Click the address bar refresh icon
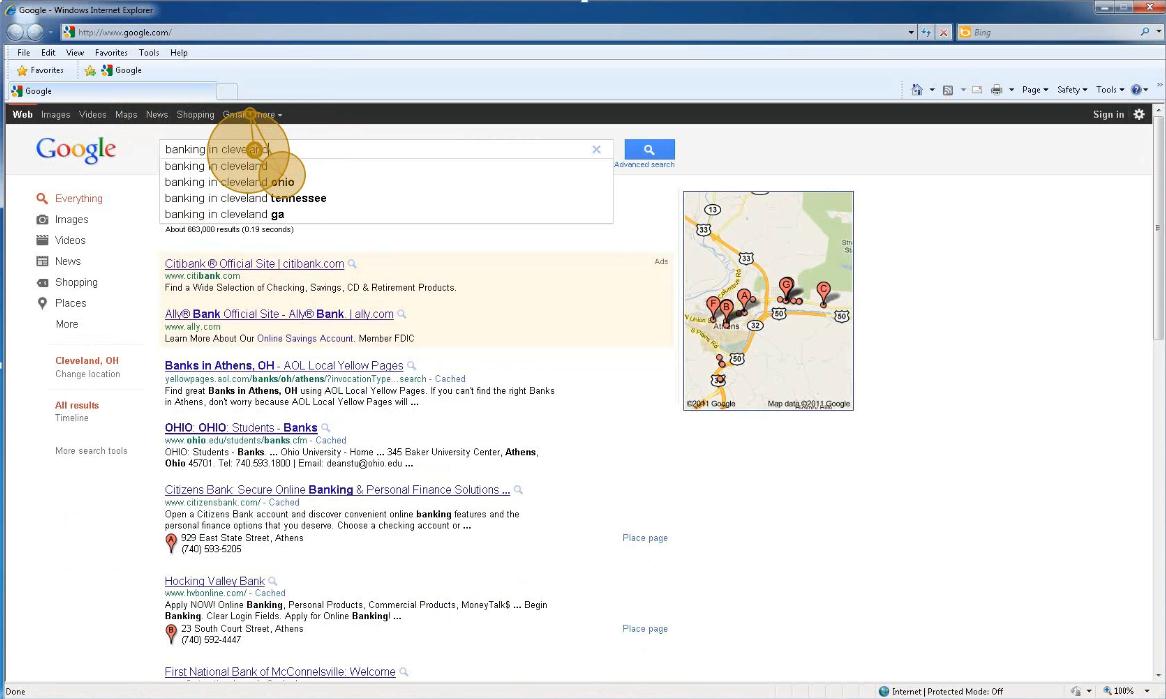The width and height of the screenshot is (1166, 699). (x=926, y=32)
